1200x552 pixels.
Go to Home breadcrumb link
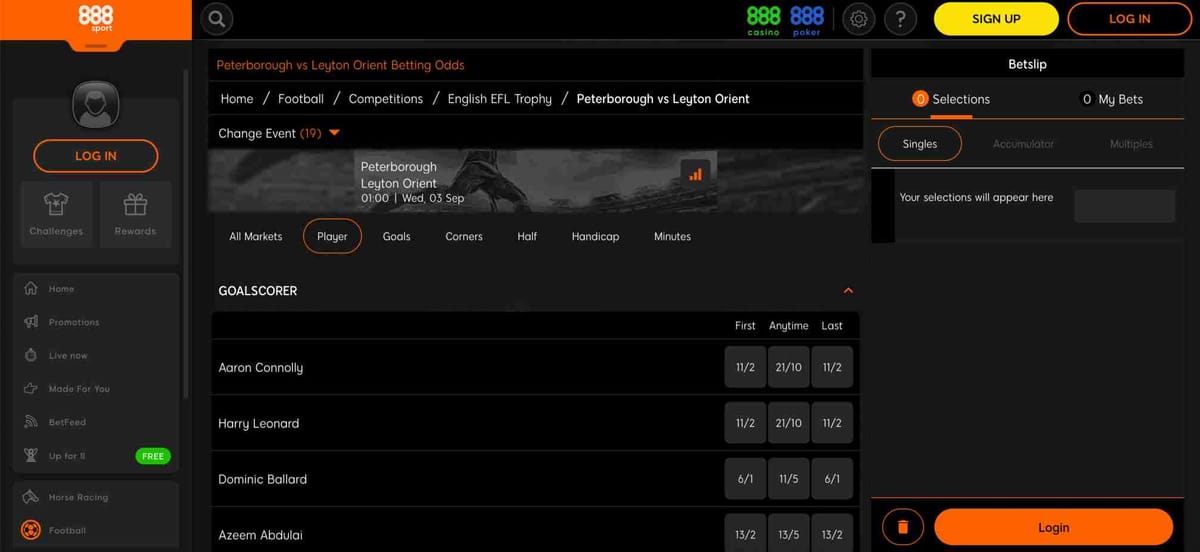click(x=237, y=99)
